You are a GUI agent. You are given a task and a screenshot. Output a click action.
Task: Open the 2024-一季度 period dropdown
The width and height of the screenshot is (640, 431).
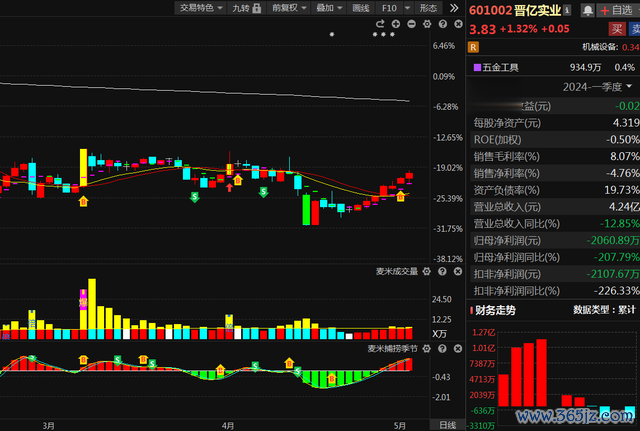597,87
